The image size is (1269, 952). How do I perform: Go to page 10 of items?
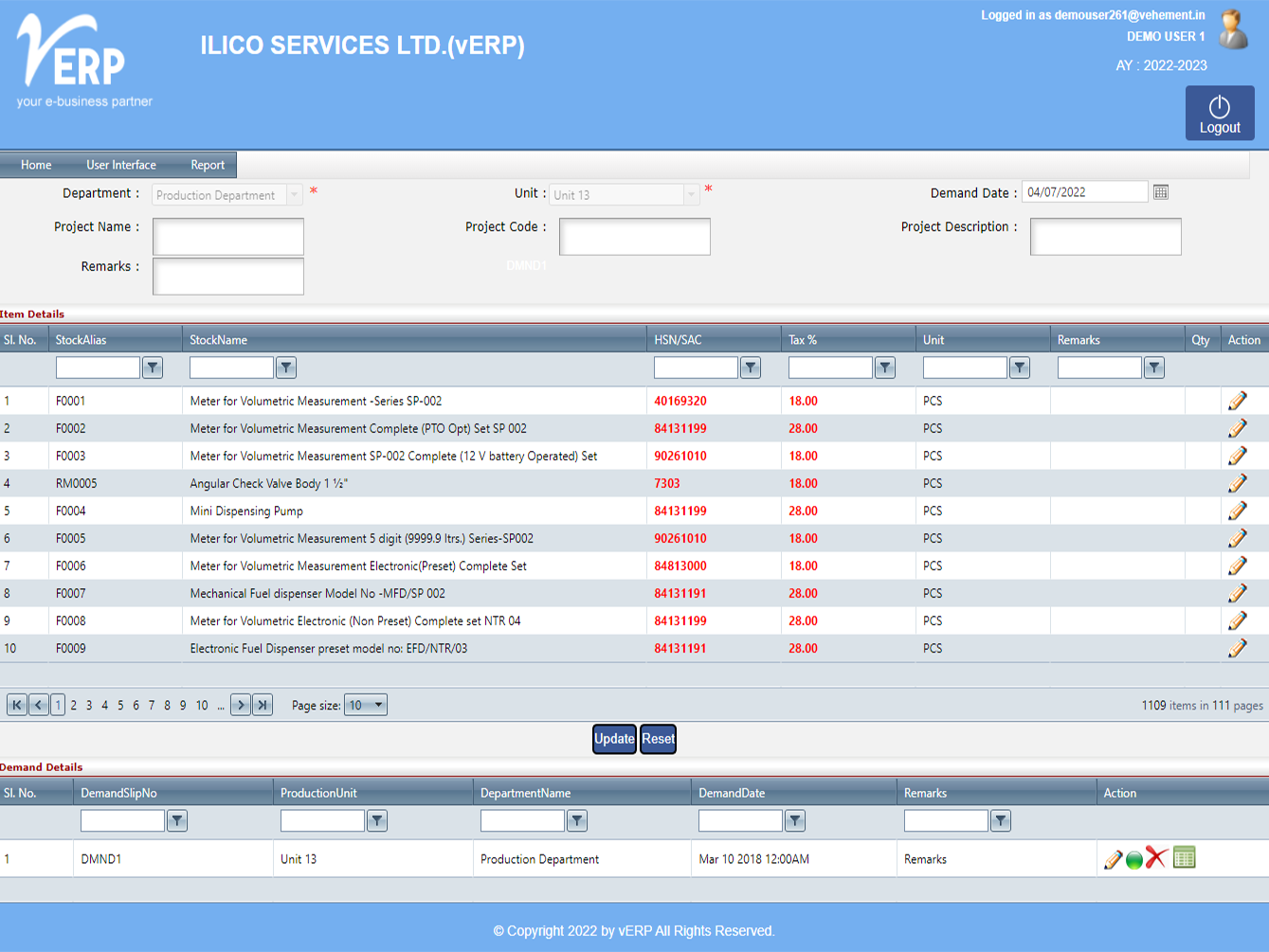pyautogui.click(x=202, y=705)
